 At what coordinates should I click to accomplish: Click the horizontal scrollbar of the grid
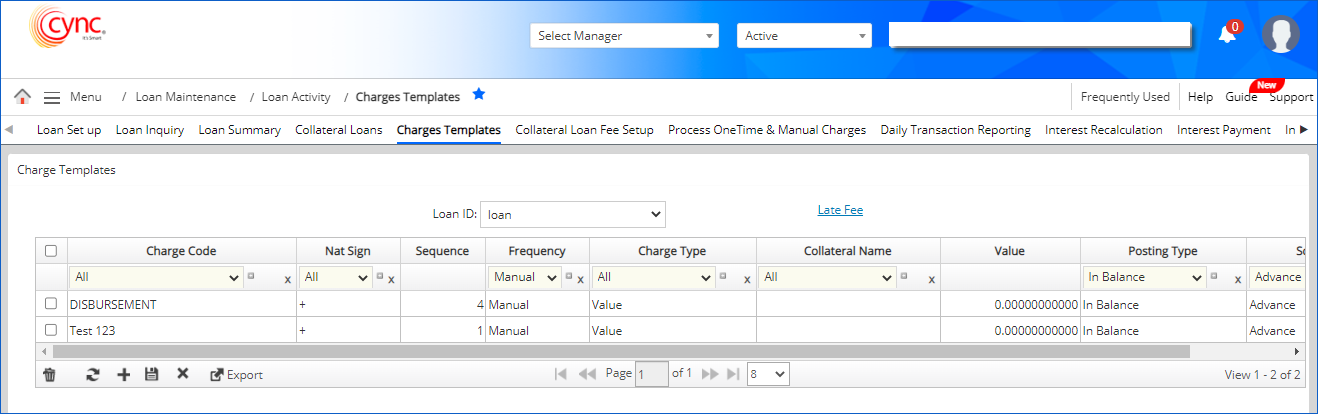click(620, 352)
